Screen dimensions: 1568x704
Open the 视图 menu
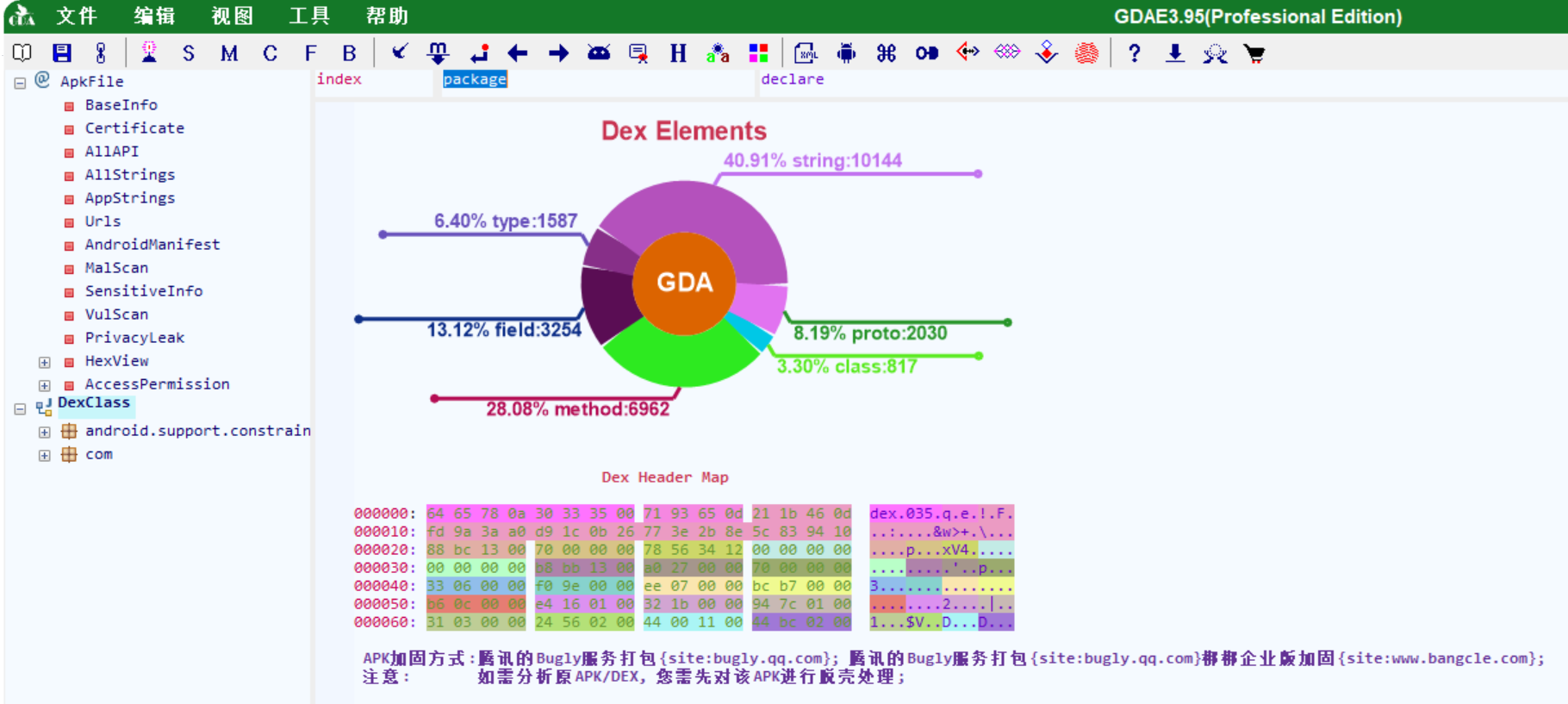[x=233, y=16]
